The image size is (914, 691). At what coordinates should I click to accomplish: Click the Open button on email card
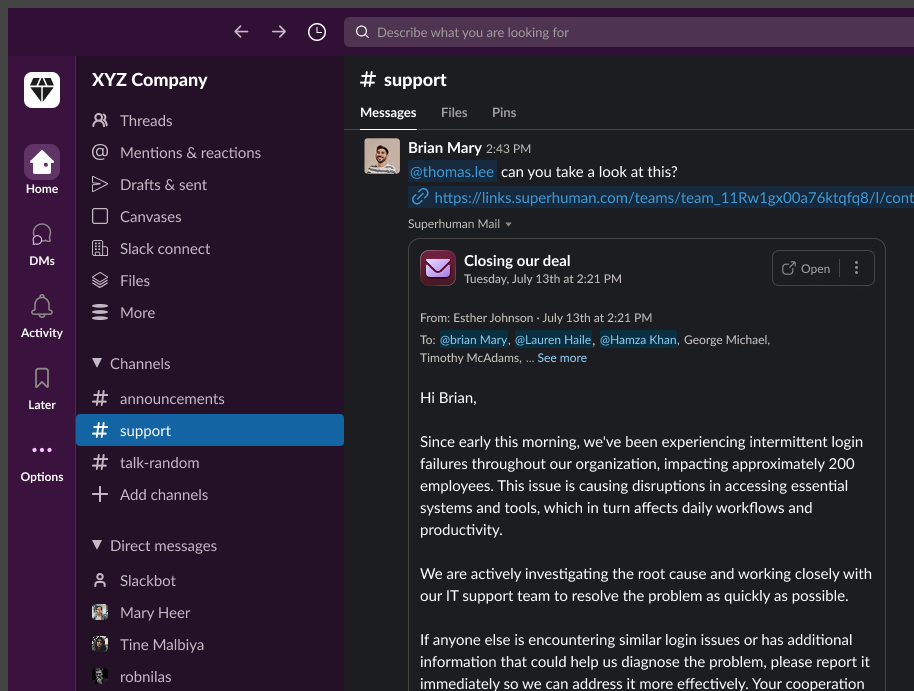[806, 268]
